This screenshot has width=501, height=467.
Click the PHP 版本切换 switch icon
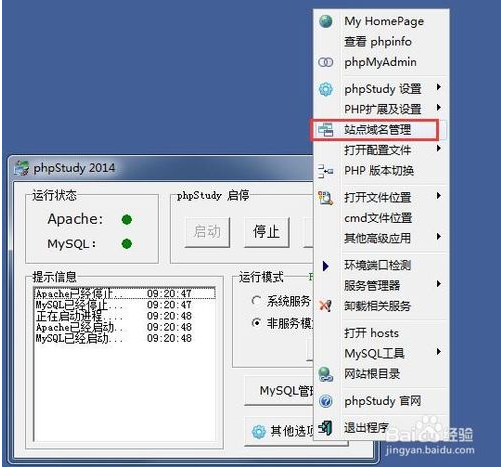325,171
